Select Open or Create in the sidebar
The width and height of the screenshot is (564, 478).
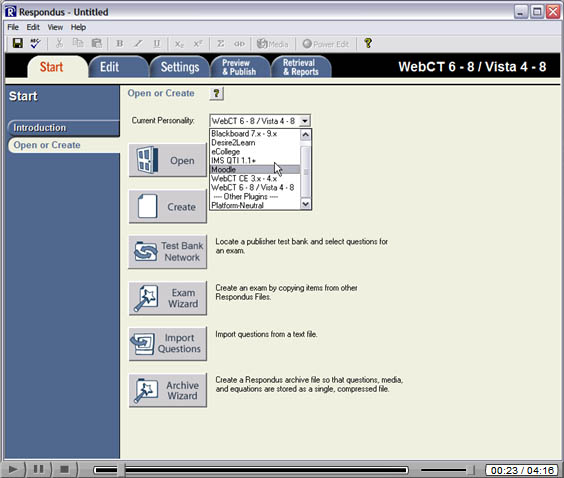(x=64, y=145)
